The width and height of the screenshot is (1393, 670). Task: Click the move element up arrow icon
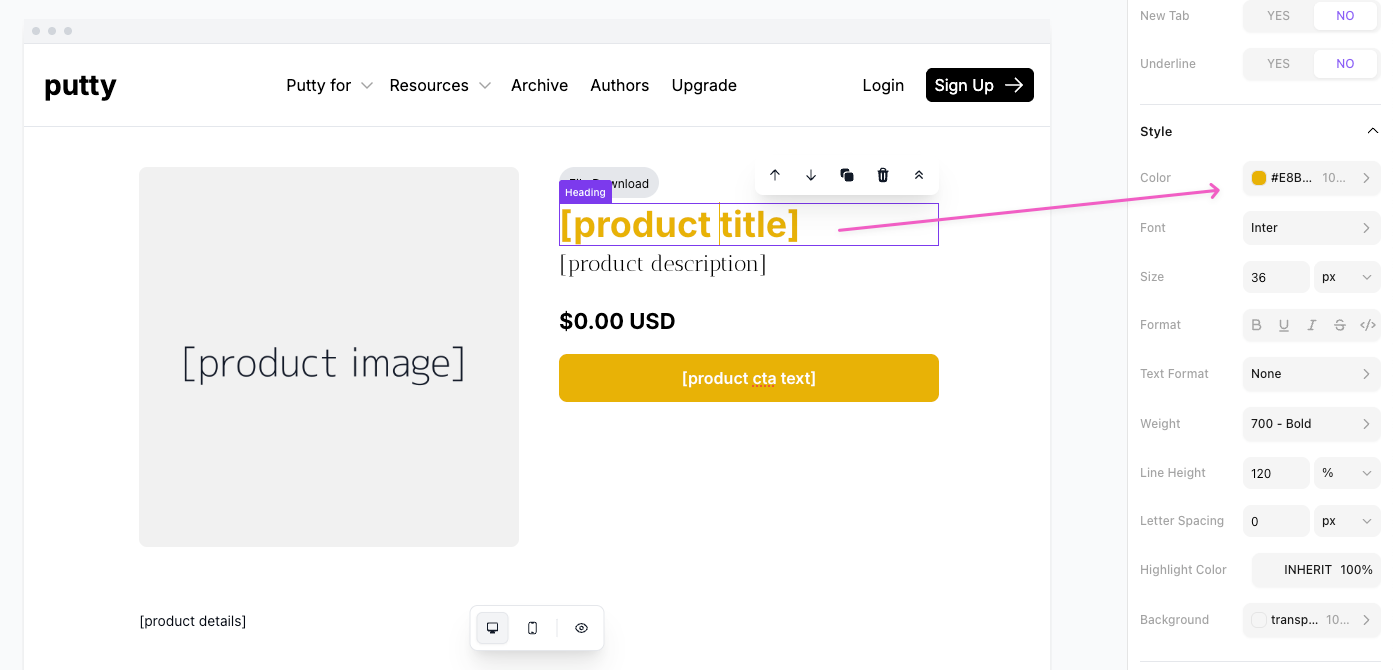(774, 175)
